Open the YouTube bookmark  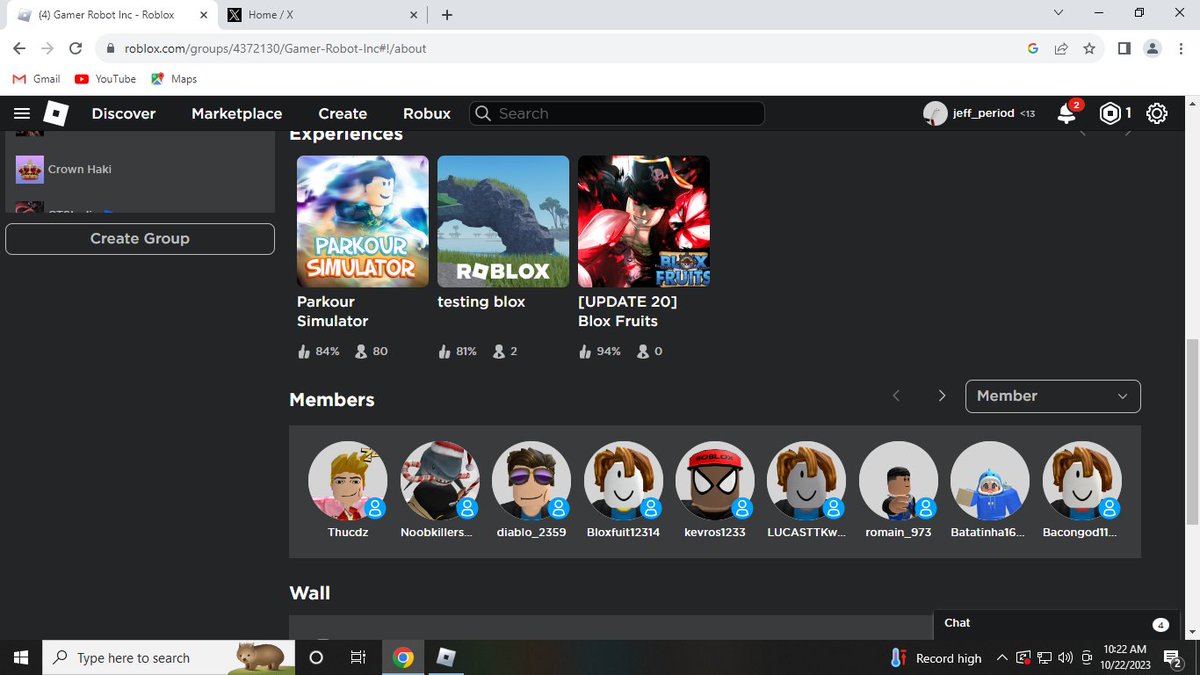click(105, 79)
